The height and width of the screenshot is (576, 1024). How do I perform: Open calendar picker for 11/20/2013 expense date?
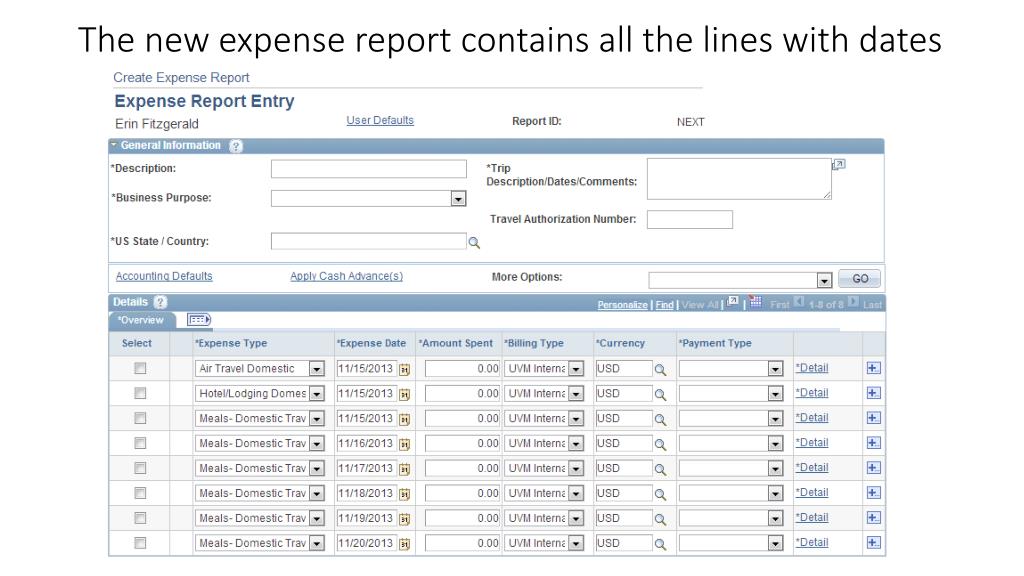coord(405,544)
